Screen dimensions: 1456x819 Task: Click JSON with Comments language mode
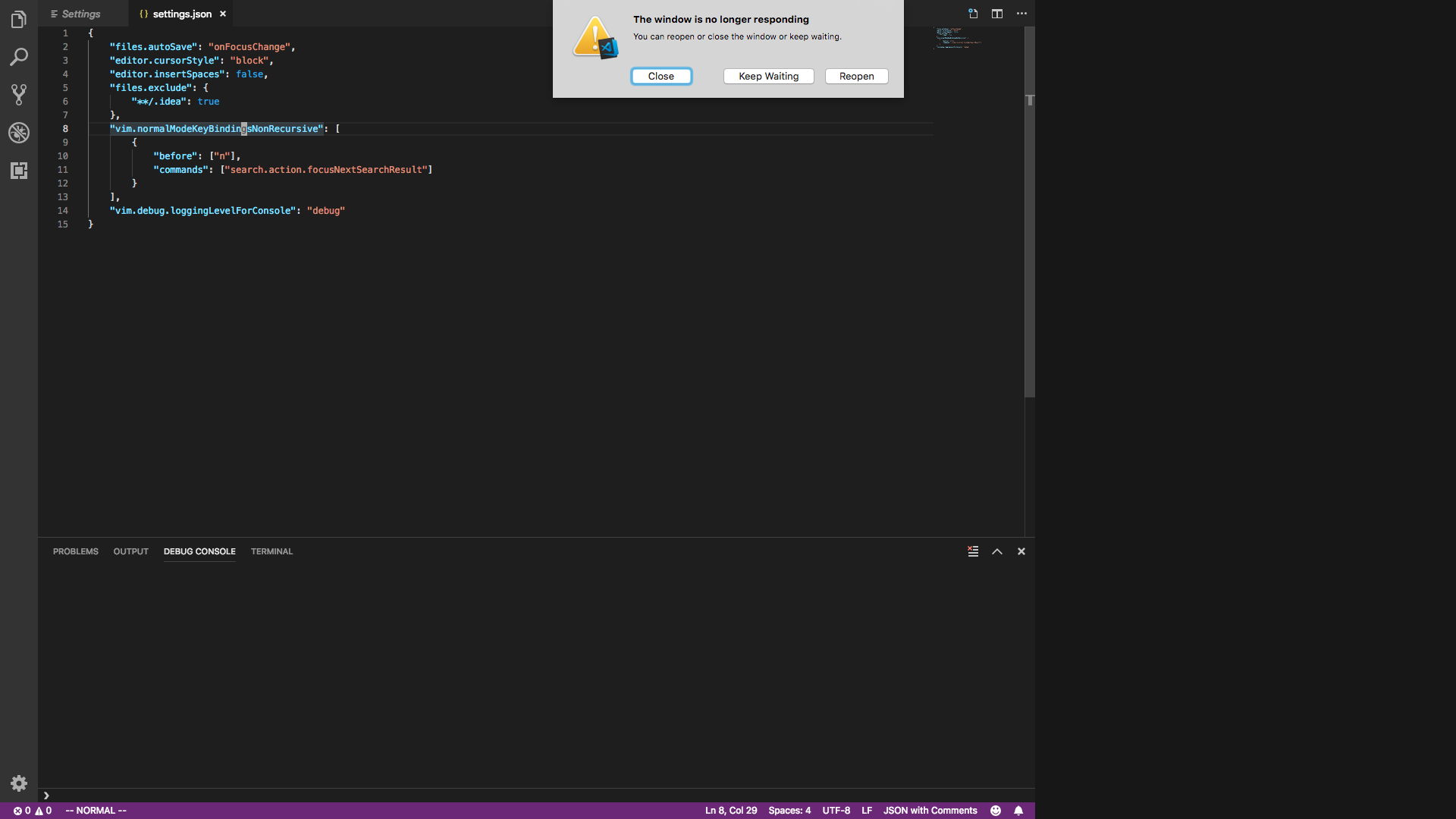pos(930,810)
